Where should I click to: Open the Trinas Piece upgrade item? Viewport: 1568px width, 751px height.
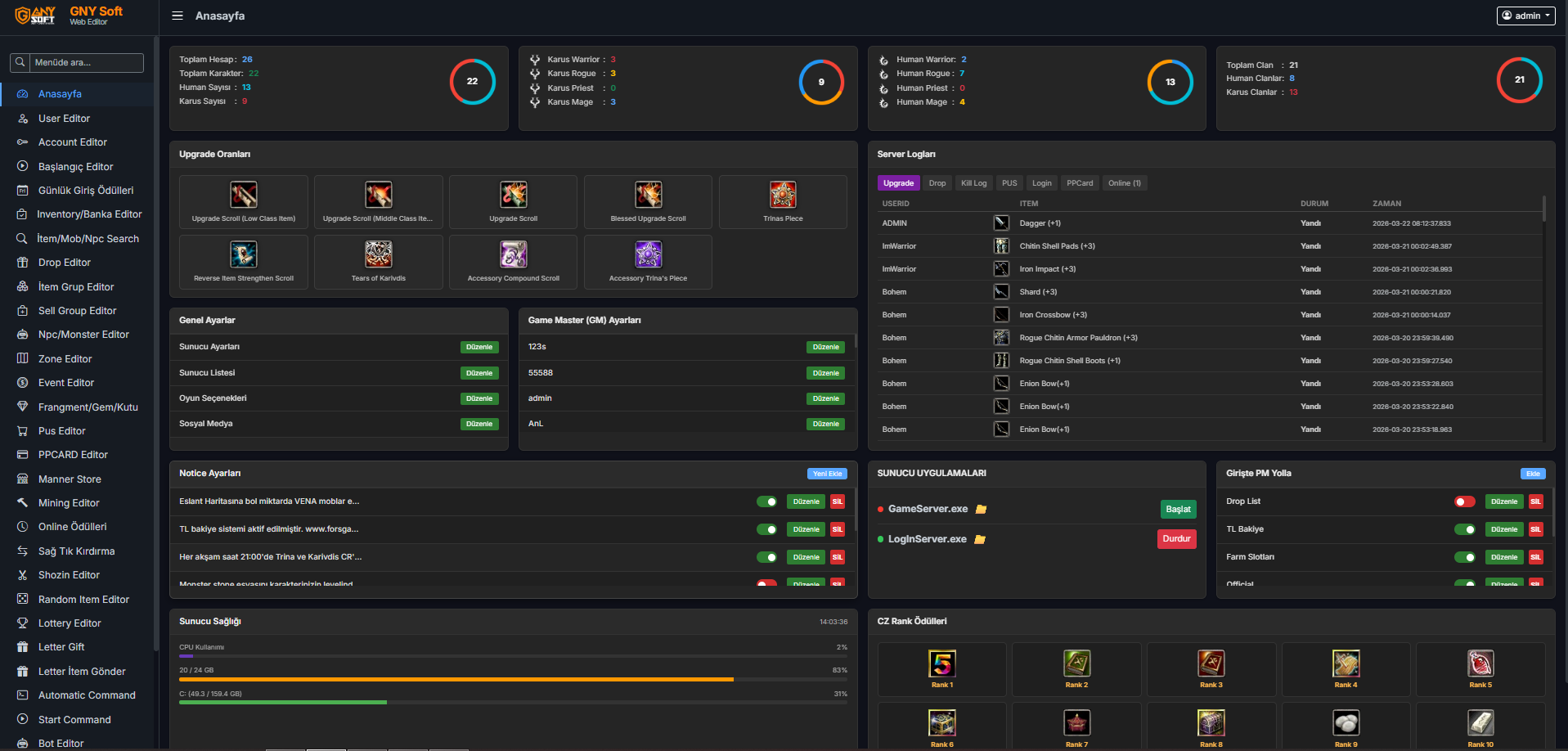tap(783, 202)
